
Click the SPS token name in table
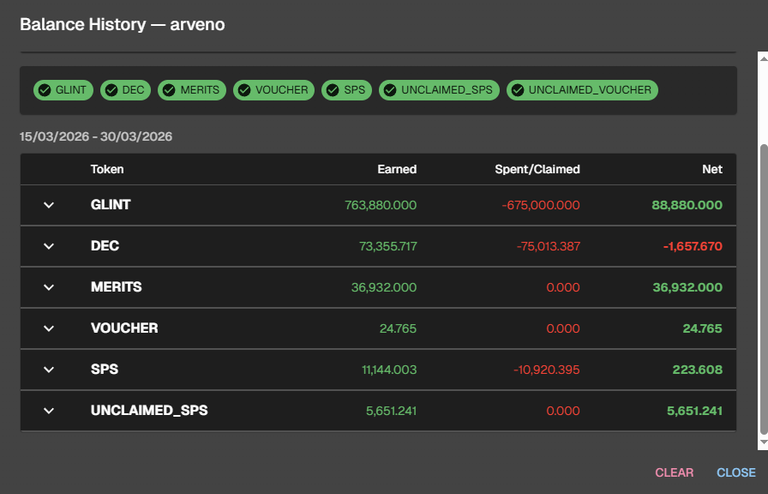coord(104,369)
